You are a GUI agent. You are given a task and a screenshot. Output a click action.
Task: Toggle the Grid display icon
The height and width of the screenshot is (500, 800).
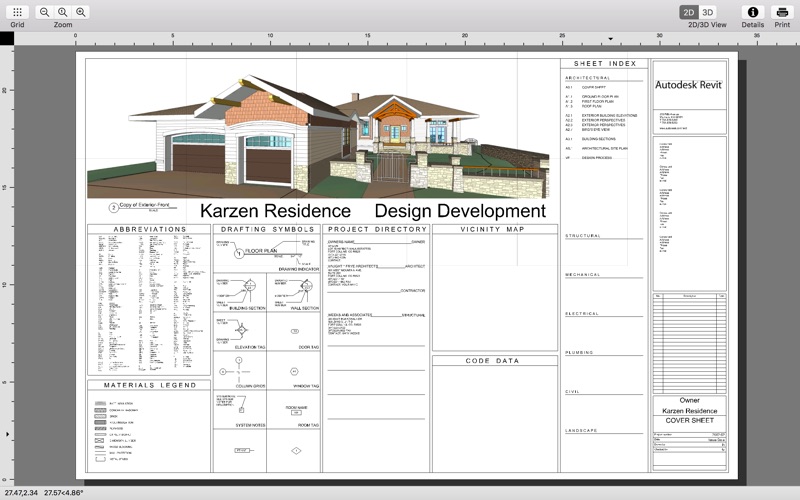[17, 12]
